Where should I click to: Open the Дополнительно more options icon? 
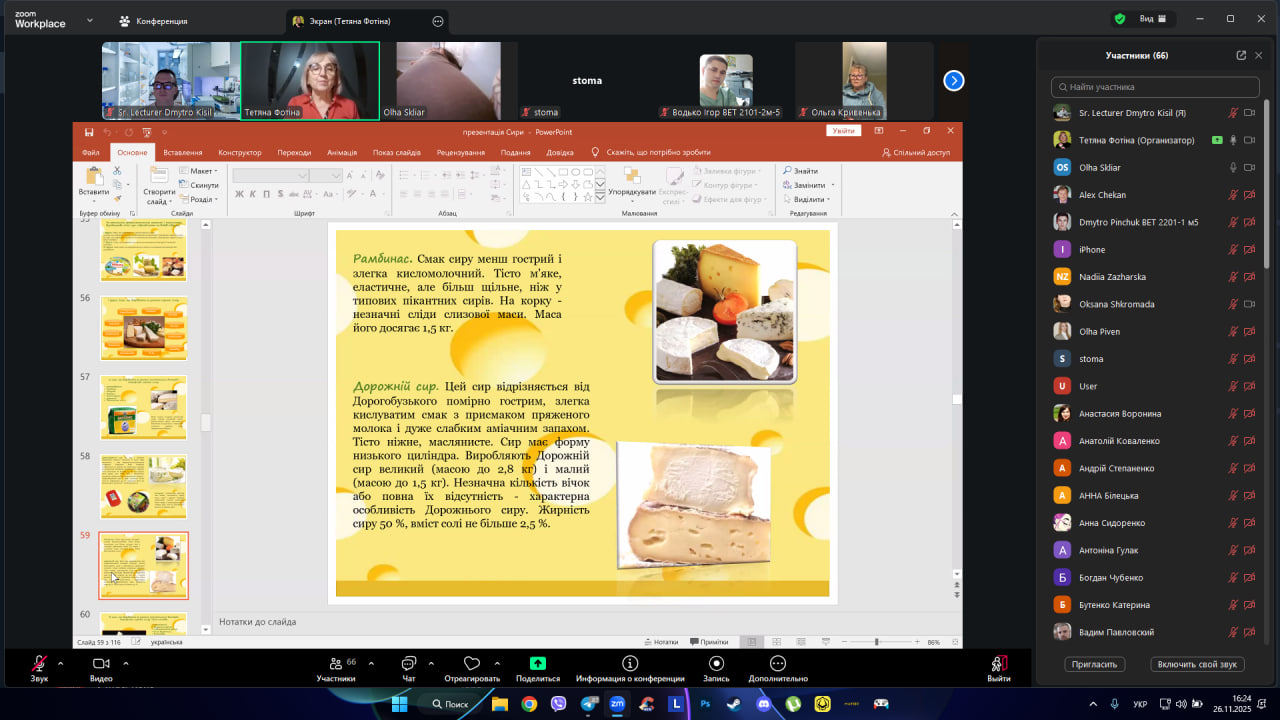point(777,664)
